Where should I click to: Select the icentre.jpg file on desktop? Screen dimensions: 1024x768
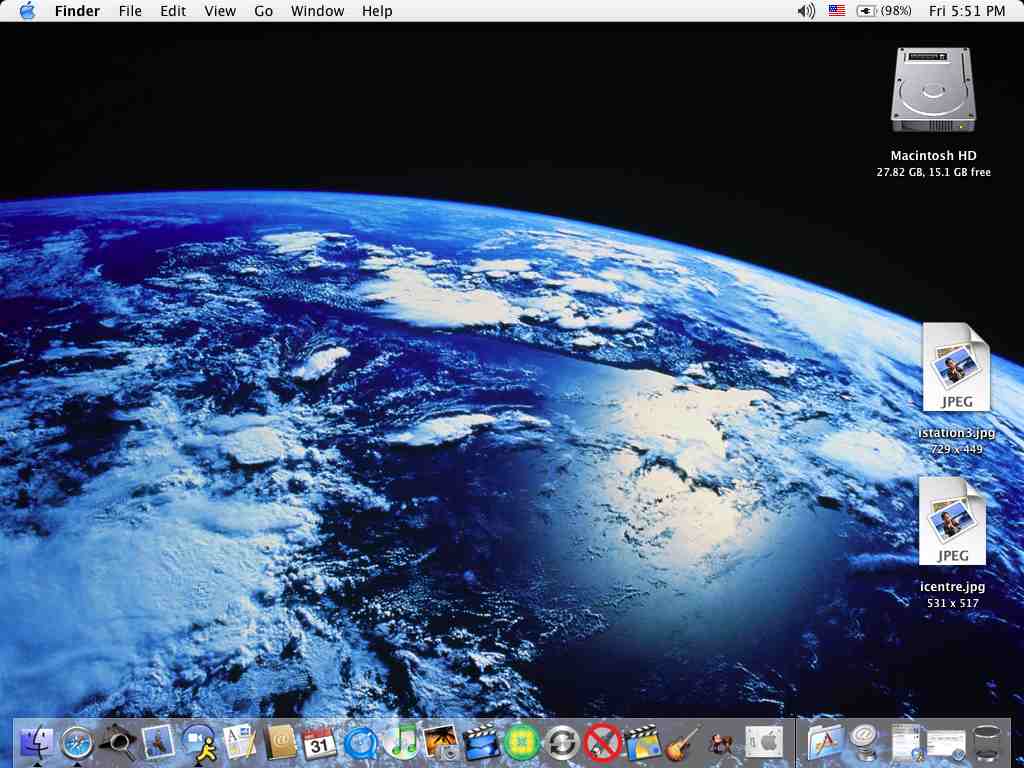pyautogui.click(x=952, y=521)
